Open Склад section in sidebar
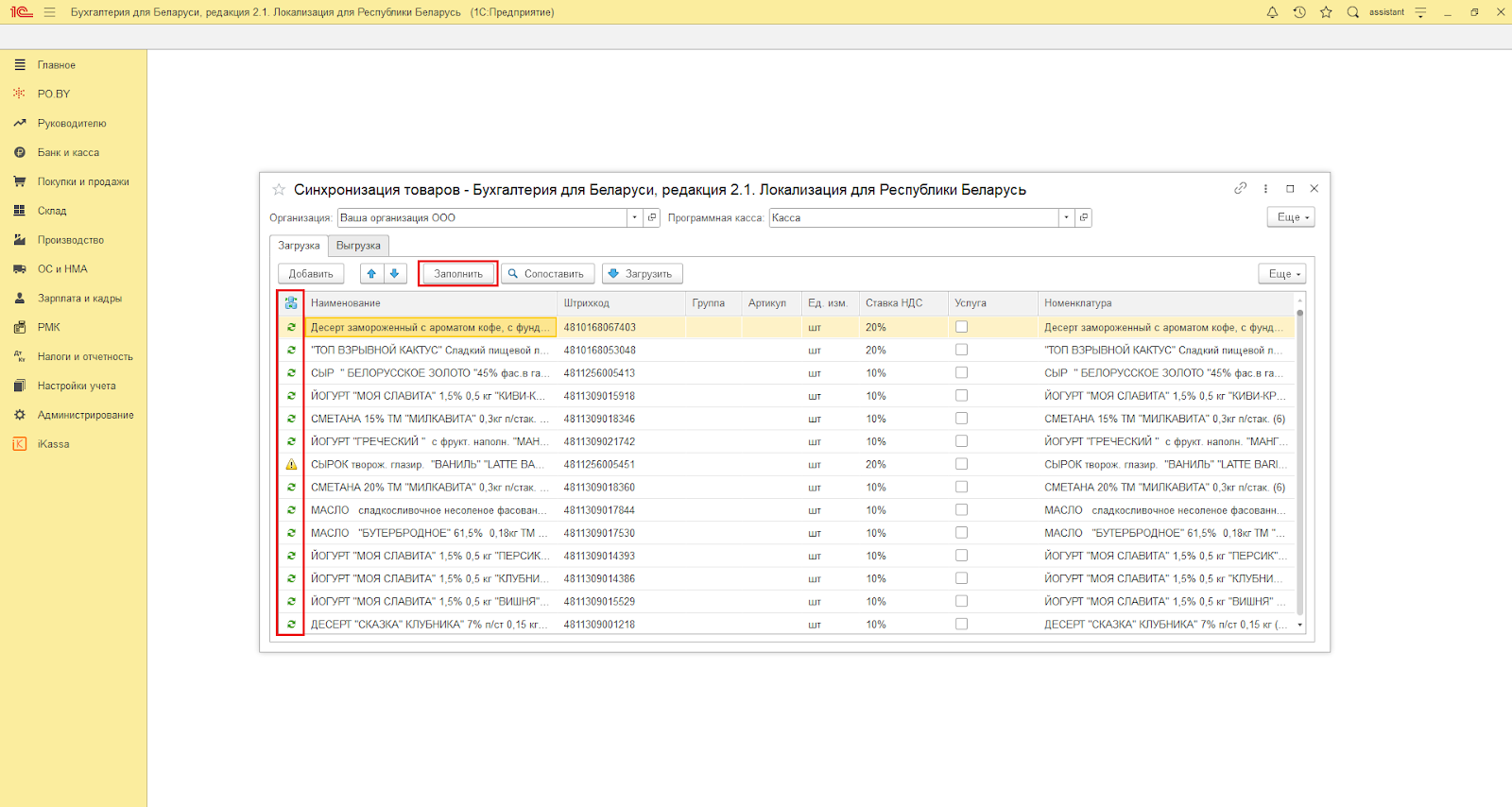 click(x=52, y=212)
